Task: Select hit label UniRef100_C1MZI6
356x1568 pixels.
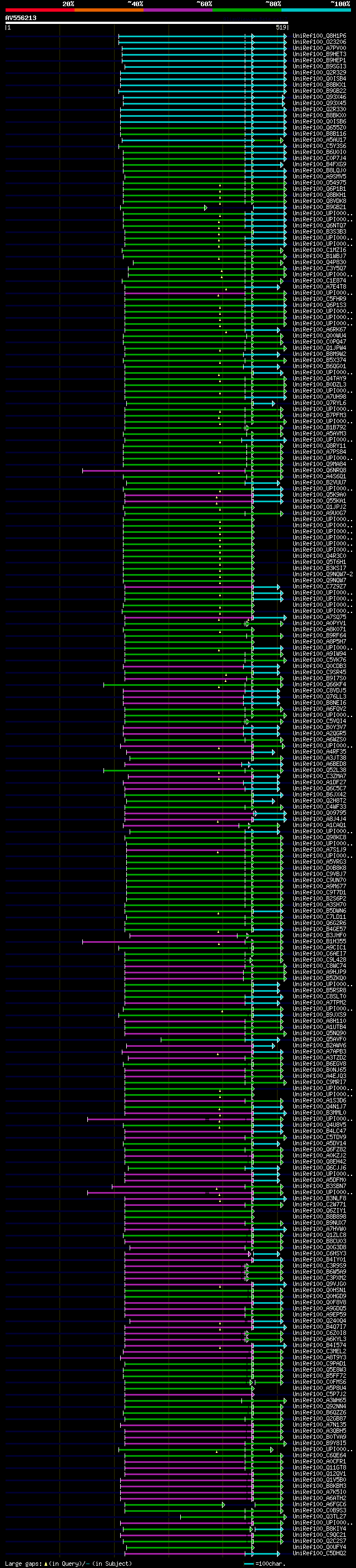Action: click(x=319, y=250)
